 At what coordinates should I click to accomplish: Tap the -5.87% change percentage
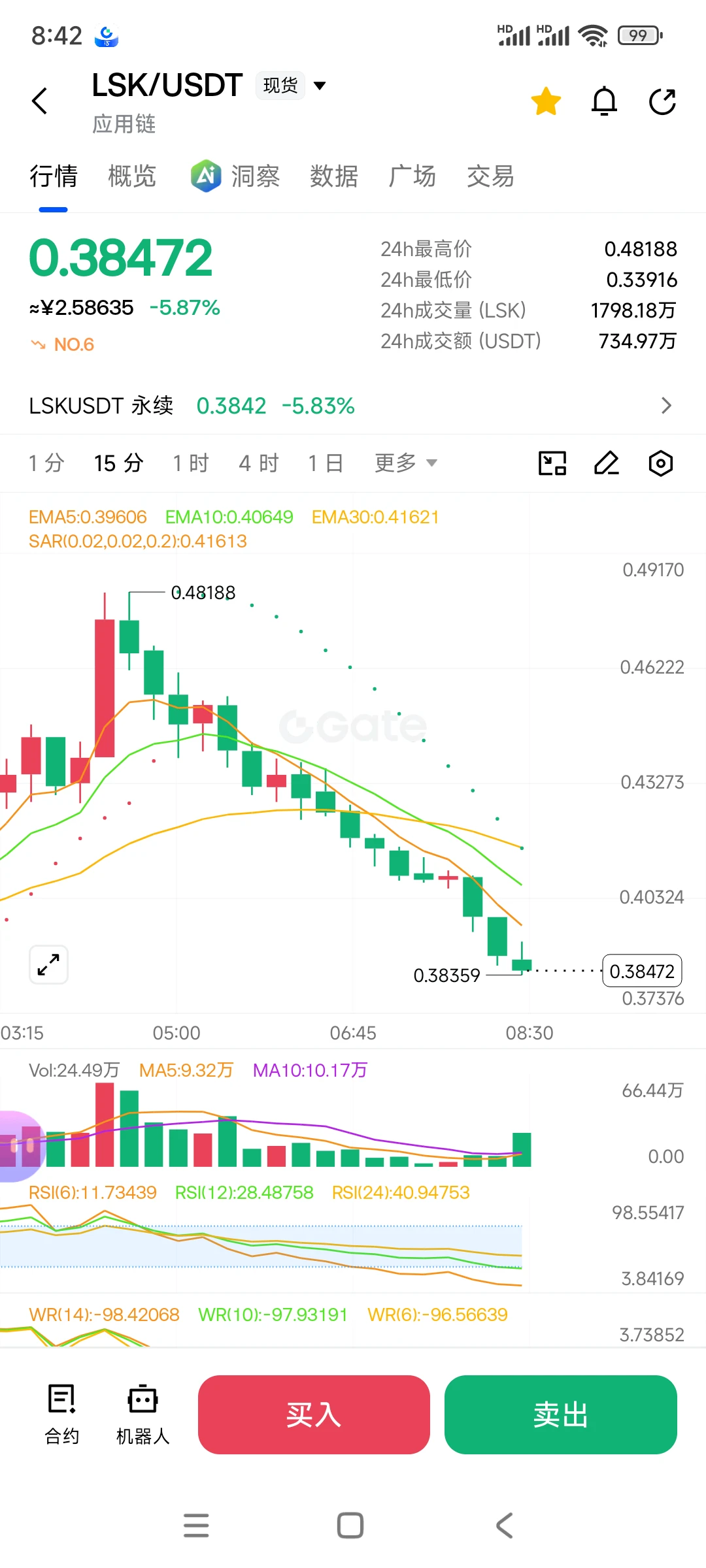coord(185,308)
